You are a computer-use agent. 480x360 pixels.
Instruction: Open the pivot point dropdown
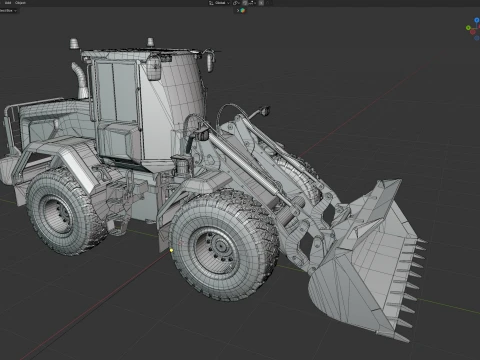(x=236, y=3)
